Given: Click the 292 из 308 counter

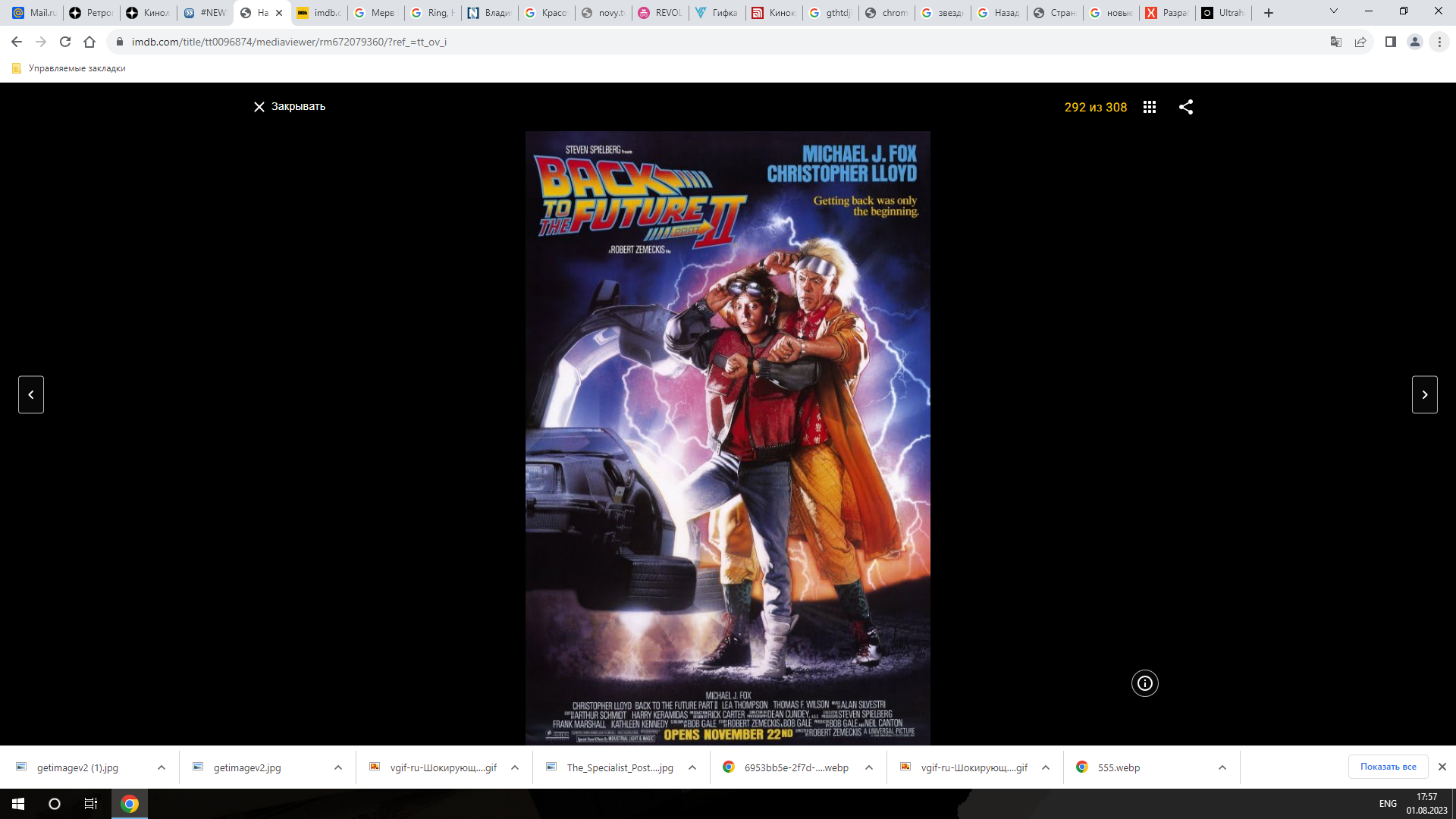Looking at the screenshot, I should pos(1095,108).
